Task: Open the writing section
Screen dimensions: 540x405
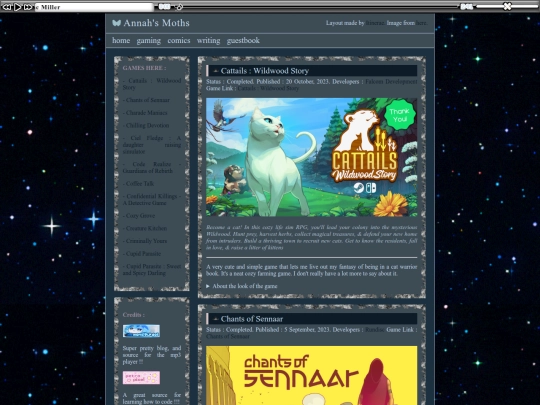Action: point(208,41)
